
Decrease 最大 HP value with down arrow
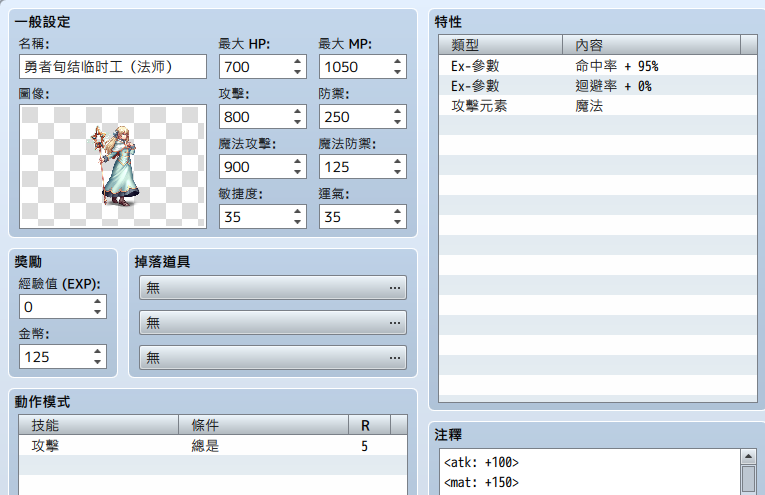click(x=298, y=72)
